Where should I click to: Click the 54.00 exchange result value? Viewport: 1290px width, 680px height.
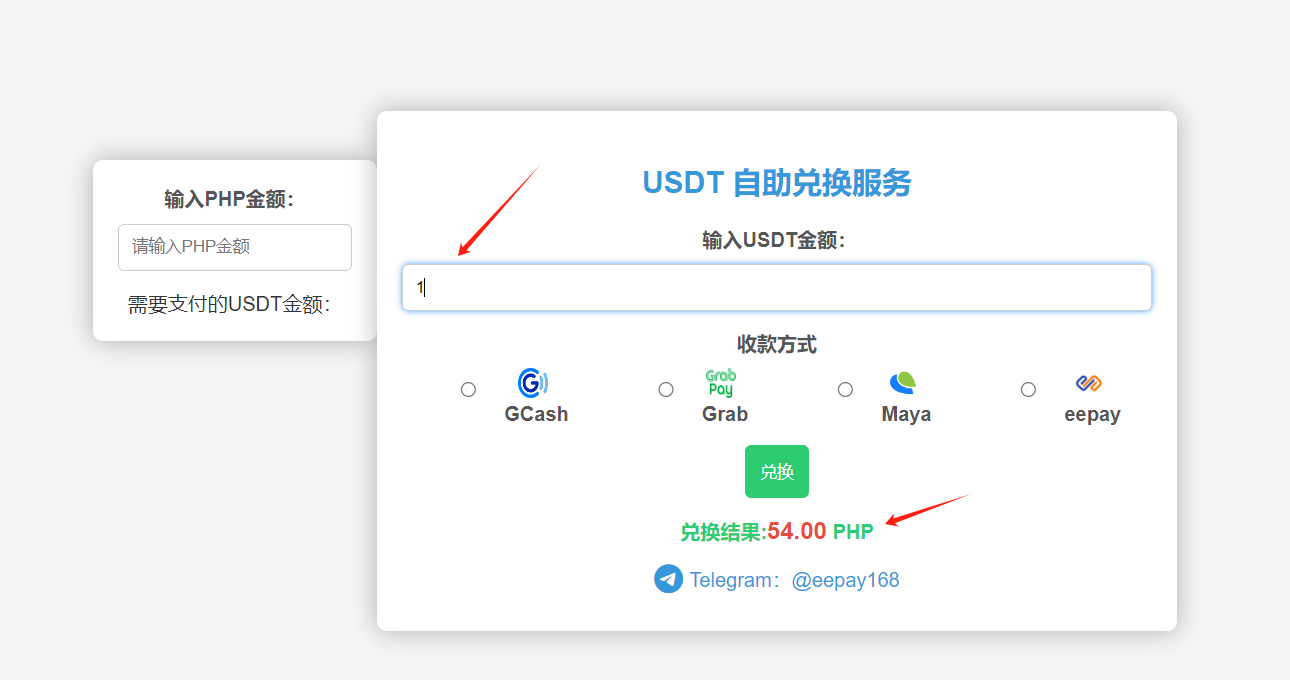tap(797, 531)
